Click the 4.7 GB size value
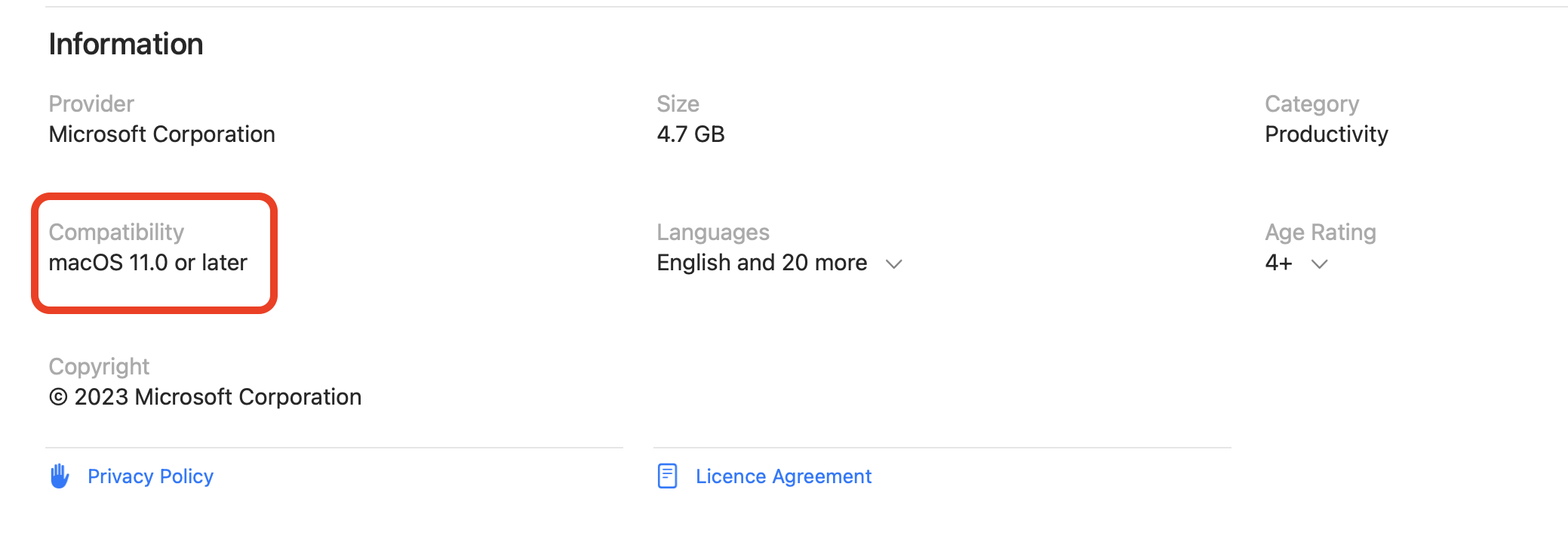The image size is (1568, 533). [x=690, y=134]
